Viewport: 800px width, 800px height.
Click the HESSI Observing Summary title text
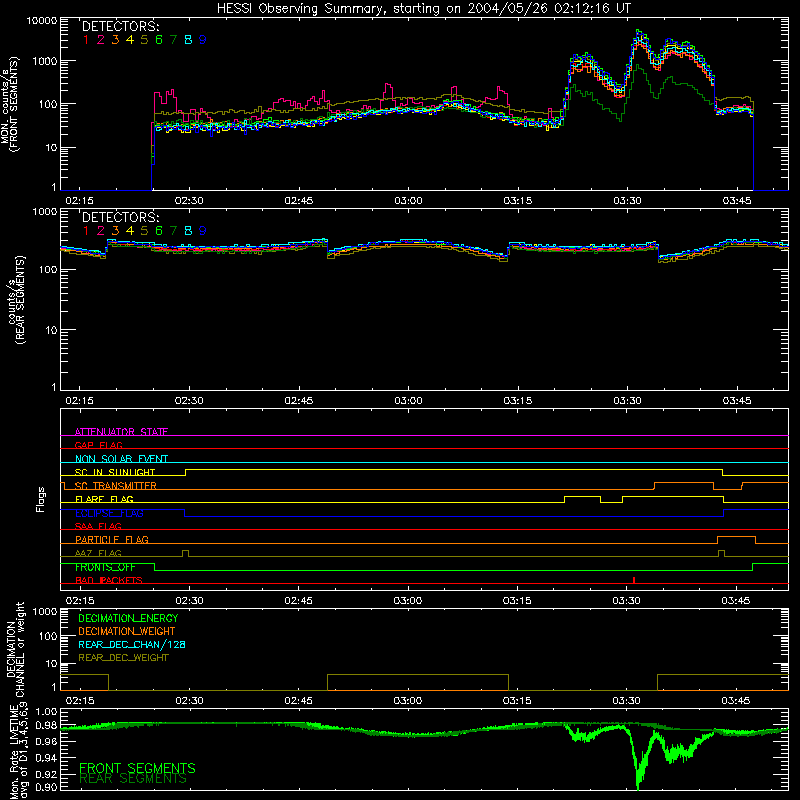[x=423, y=8]
